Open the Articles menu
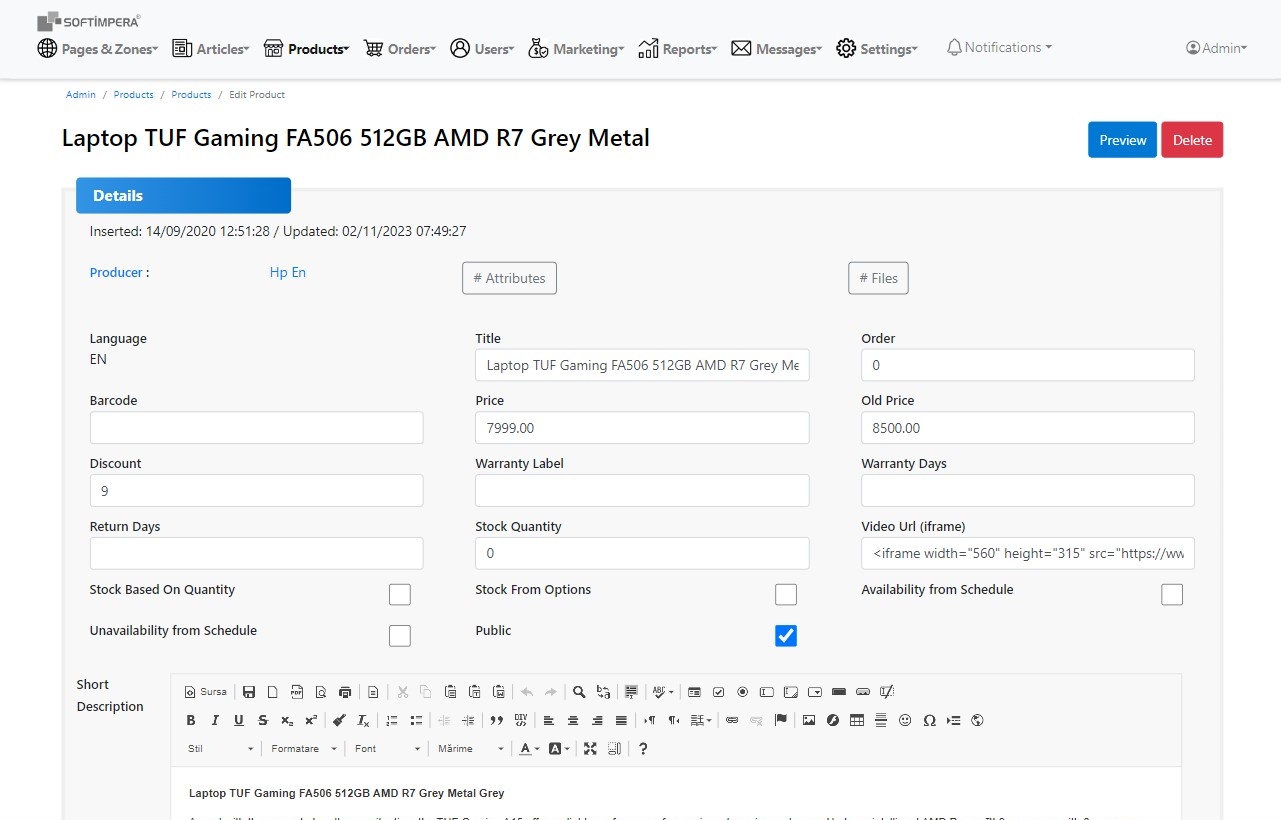The width and height of the screenshot is (1281, 820). point(210,48)
